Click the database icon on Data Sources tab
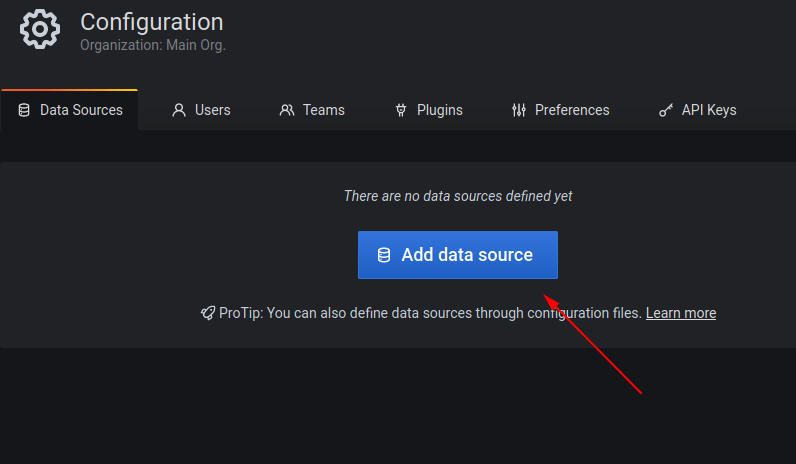Image resolution: width=796 pixels, height=464 pixels. pyautogui.click(x=24, y=110)
